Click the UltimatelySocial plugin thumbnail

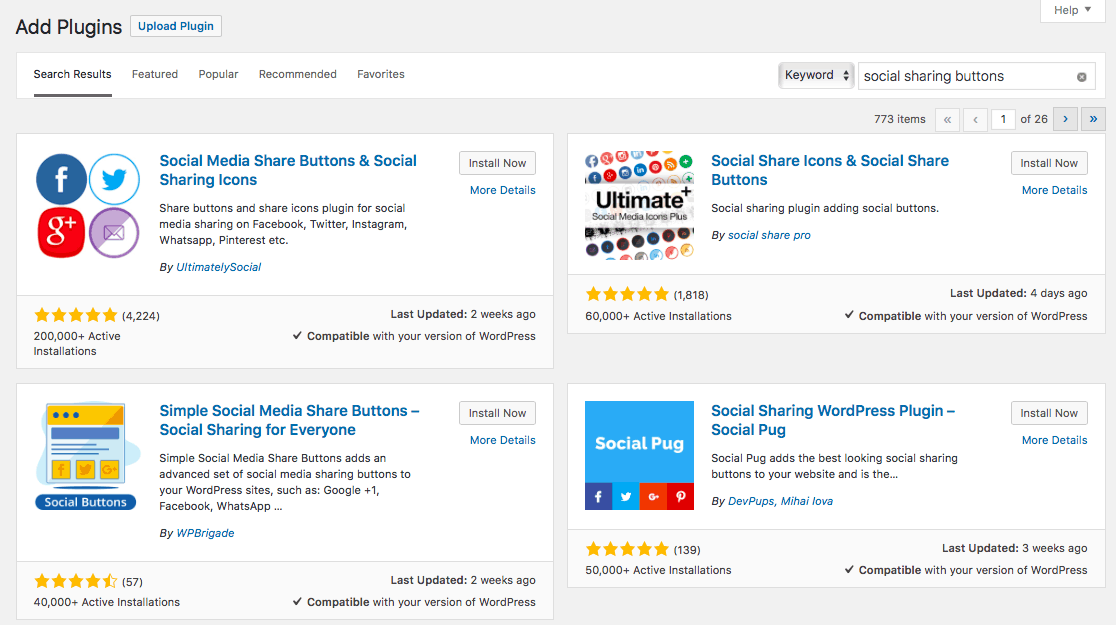(x=88, y=206)
